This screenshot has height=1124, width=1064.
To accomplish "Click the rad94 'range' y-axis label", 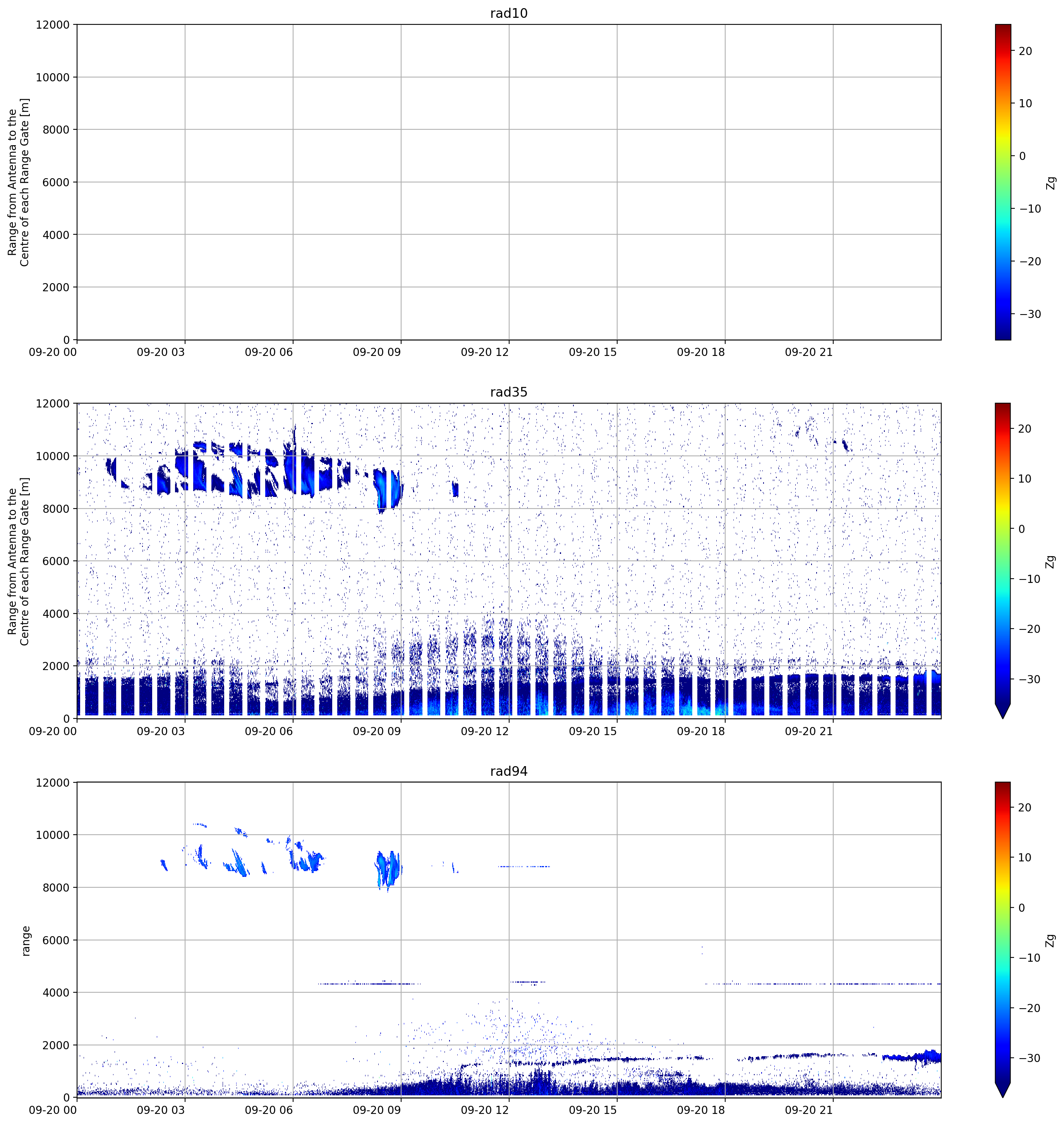I will pos(26,940).
